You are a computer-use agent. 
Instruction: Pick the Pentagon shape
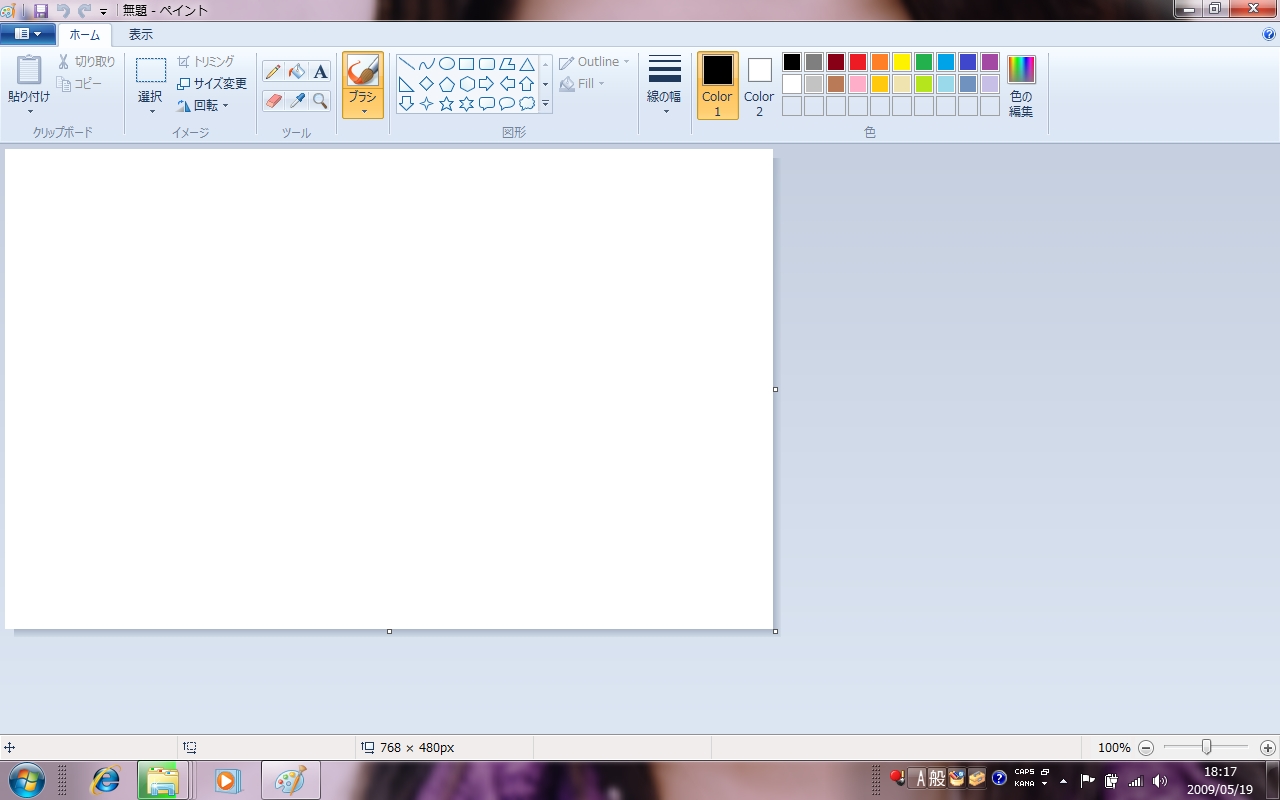click(x=447, y=84)
